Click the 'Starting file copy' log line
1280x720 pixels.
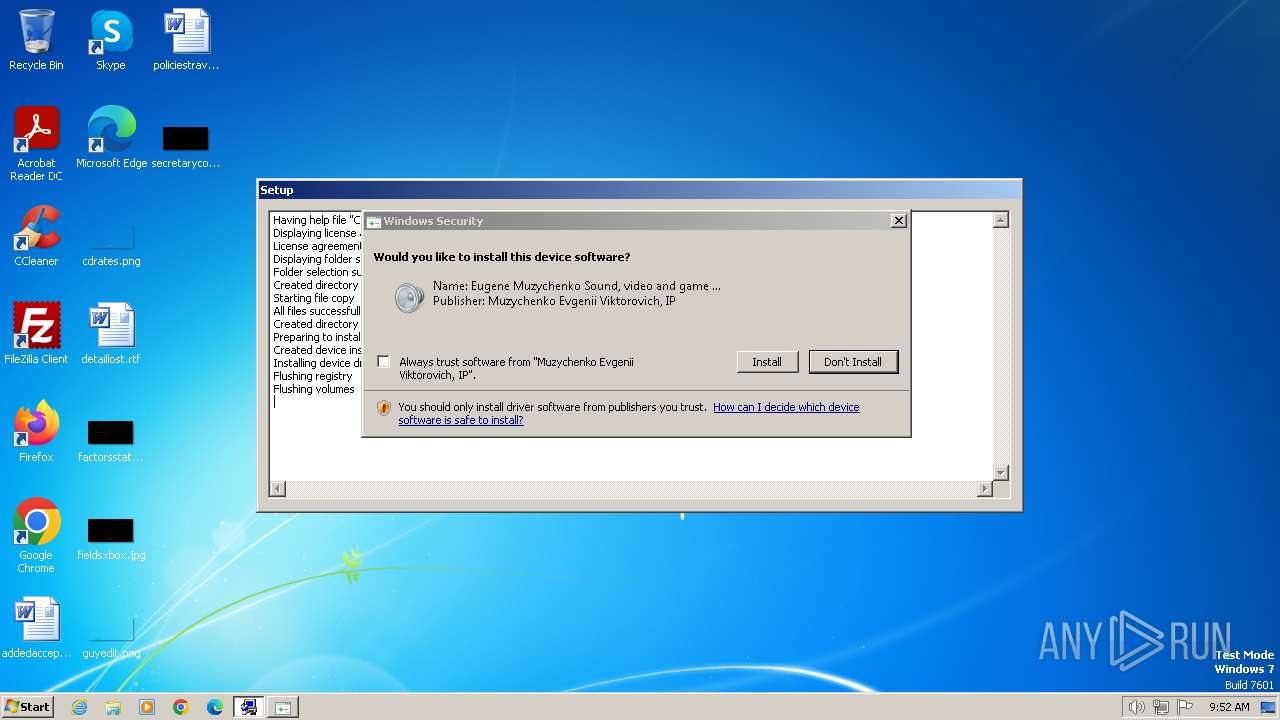tap(314, 298)
